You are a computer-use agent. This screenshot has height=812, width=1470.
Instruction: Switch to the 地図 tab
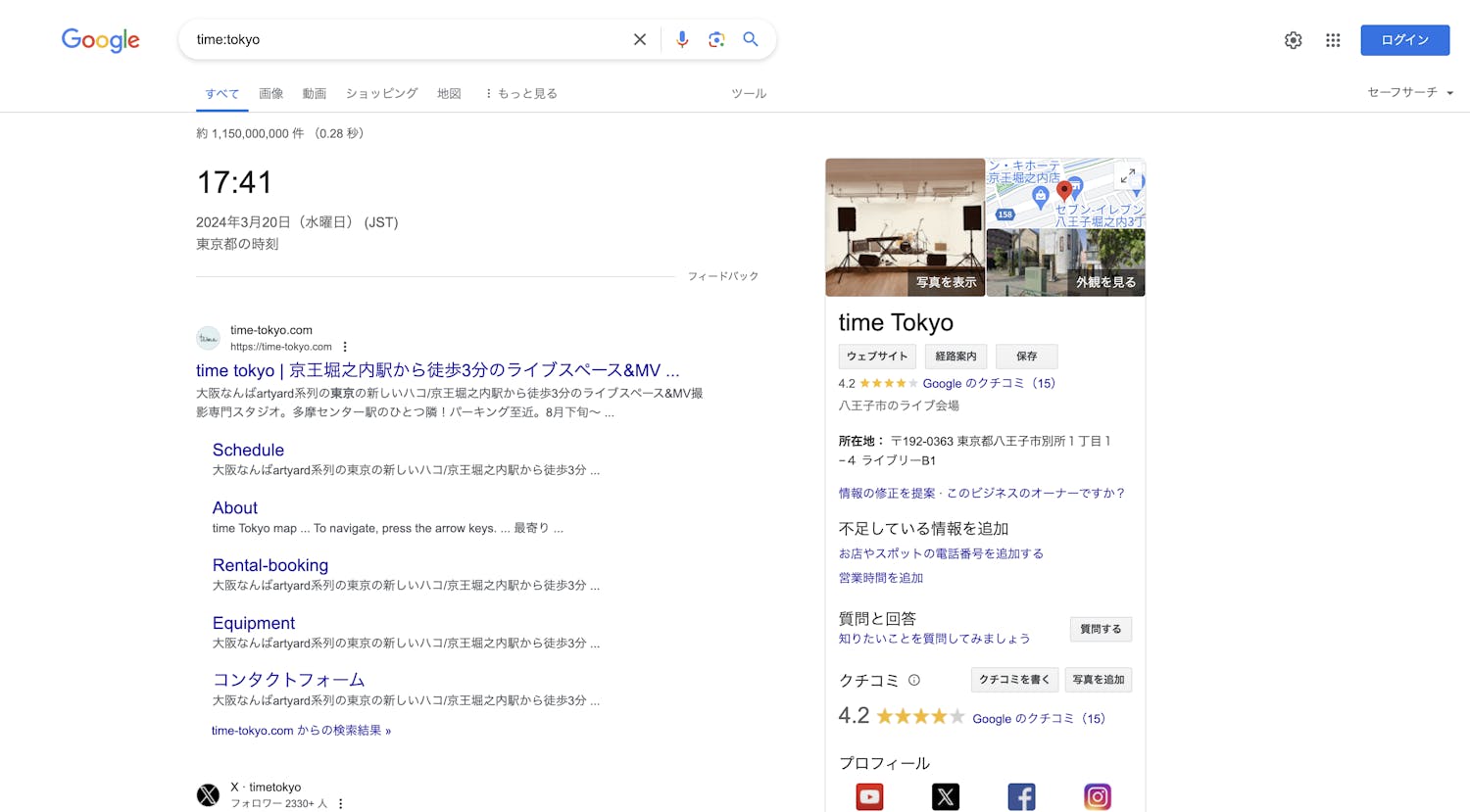[x=449, y=93]
